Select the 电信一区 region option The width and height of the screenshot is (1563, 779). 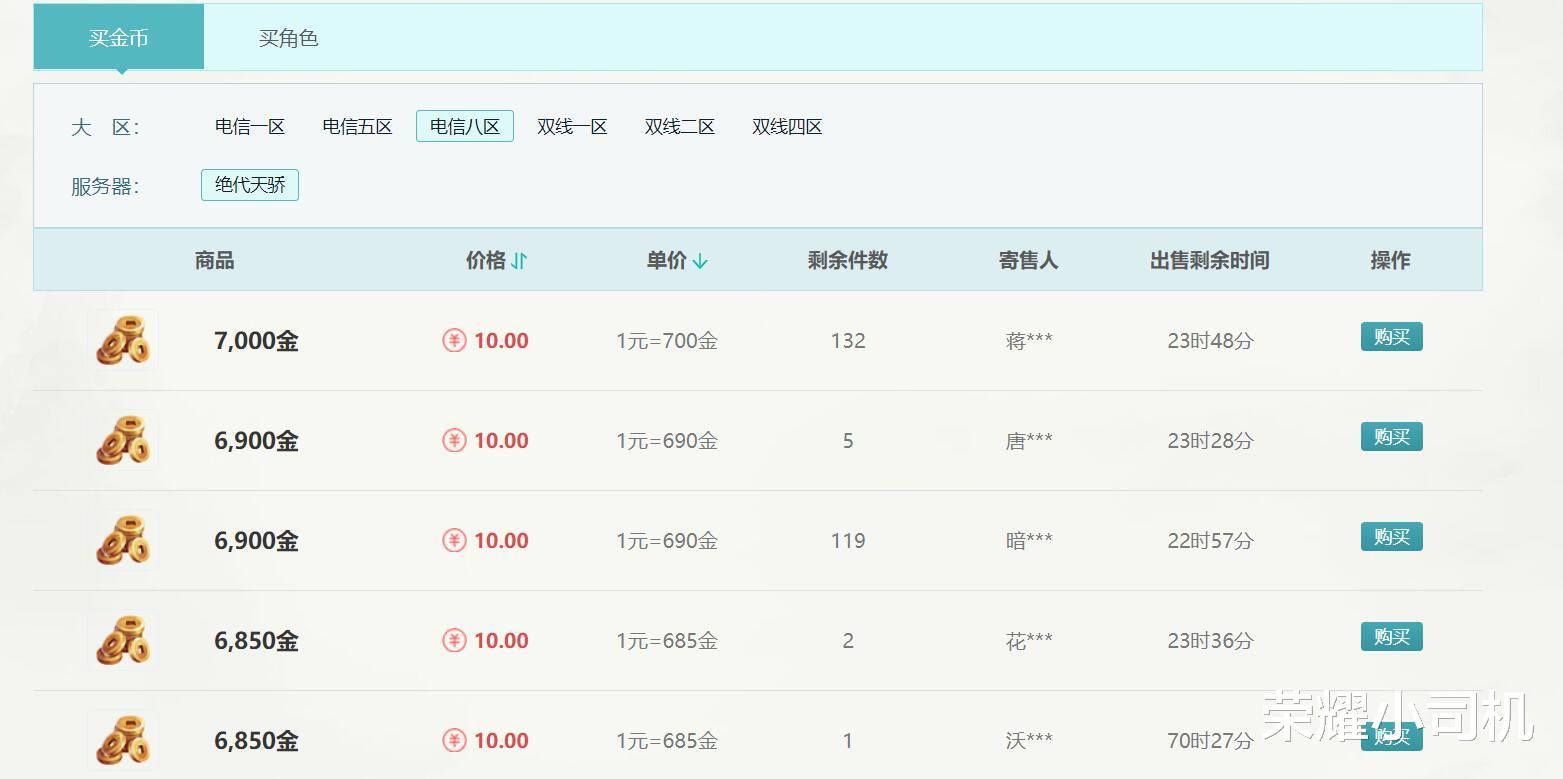(x=248, y=126)
